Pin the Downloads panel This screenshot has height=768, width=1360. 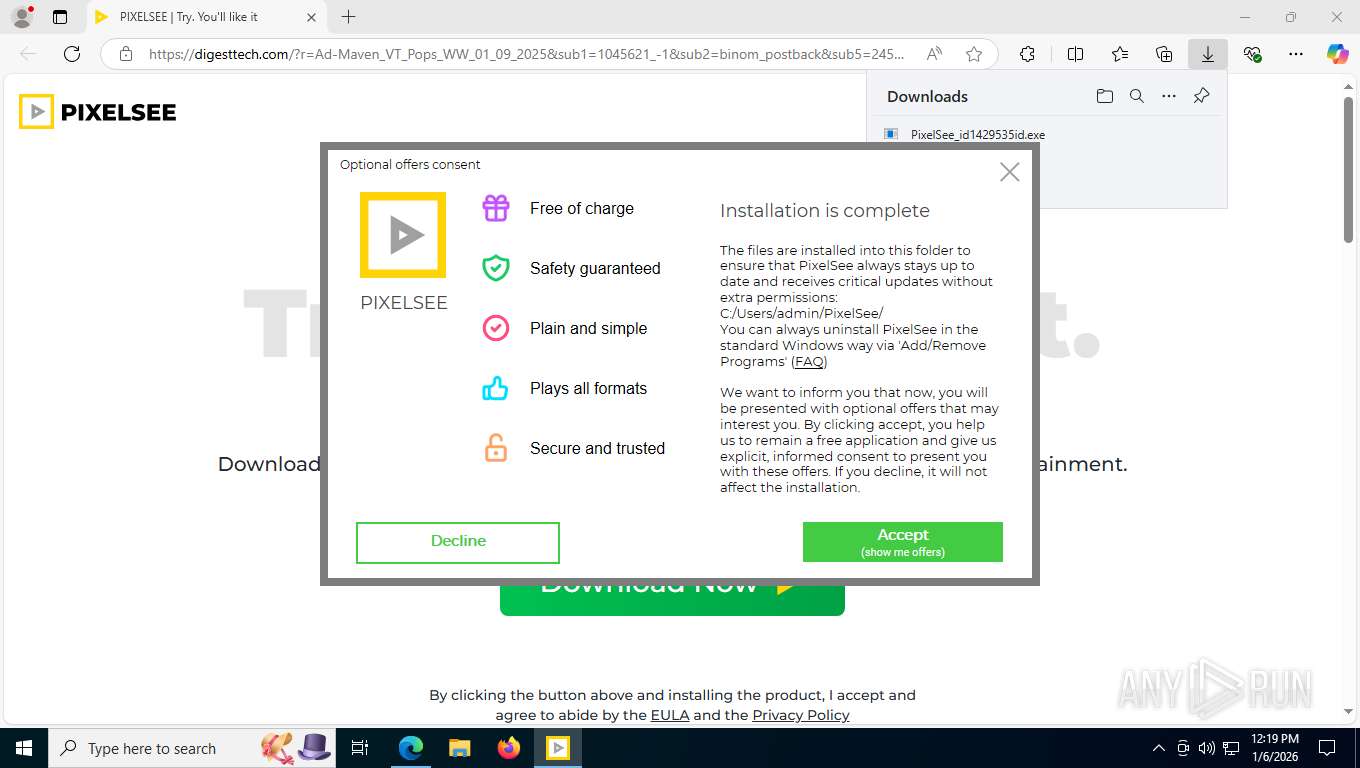pos(1201,96)
